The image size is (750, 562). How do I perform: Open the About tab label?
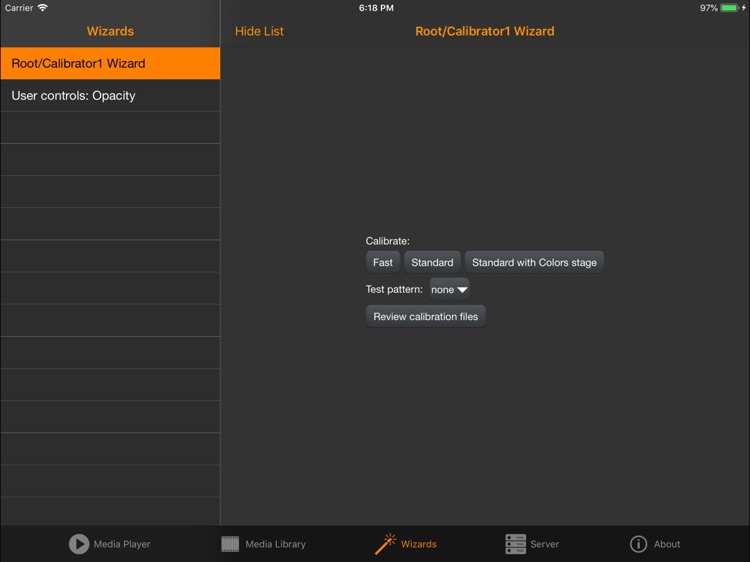pyautogui.click(x=667, y=544)
